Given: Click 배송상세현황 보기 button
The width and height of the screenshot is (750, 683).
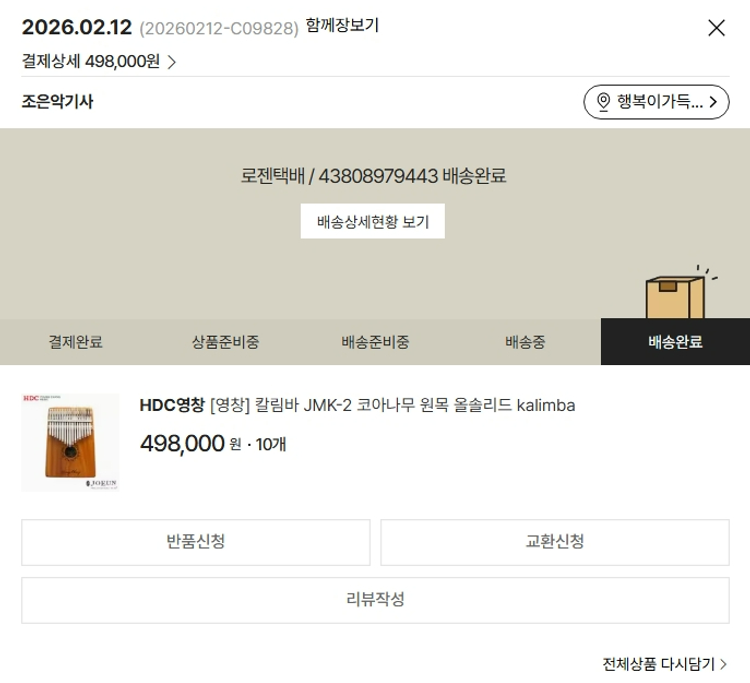Looking at the screenshot, I should coord(373,221).
